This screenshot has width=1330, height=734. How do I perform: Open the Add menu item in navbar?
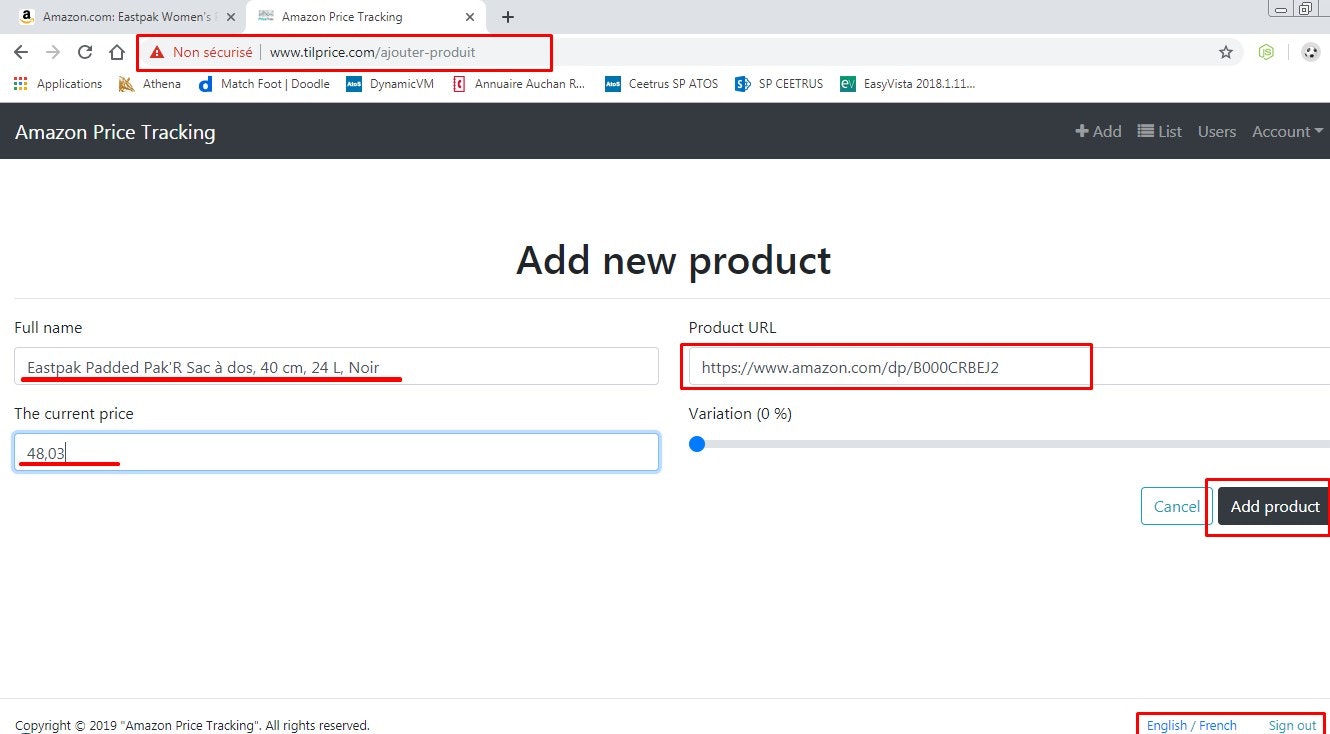pos(1098,131)
